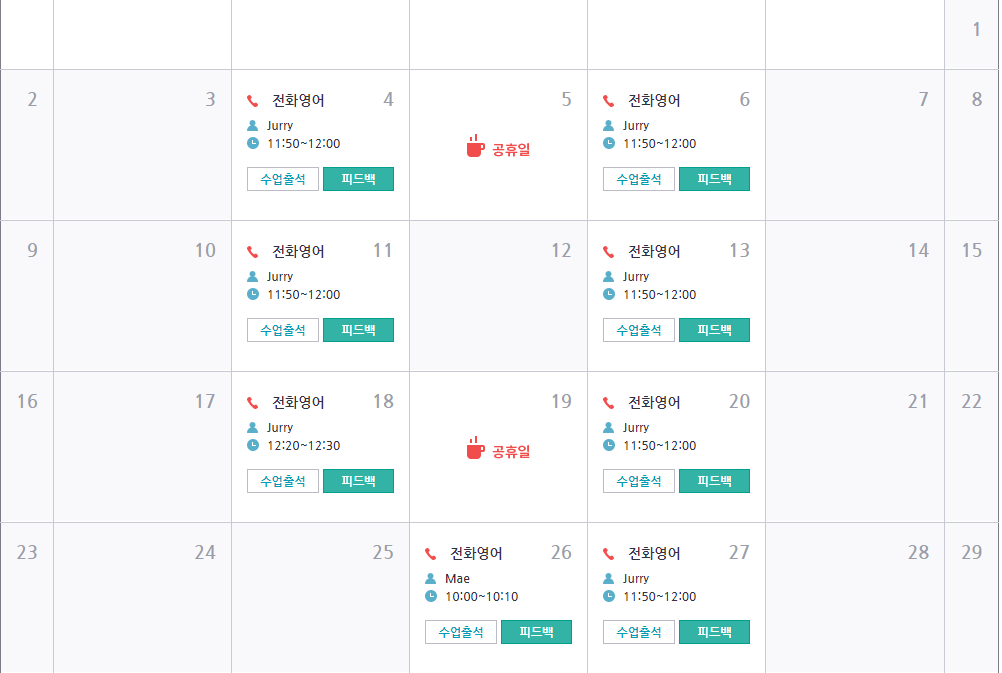Click 수업출석 on the day 20 class
The image size is (1002, 673).
pos(638,481)
